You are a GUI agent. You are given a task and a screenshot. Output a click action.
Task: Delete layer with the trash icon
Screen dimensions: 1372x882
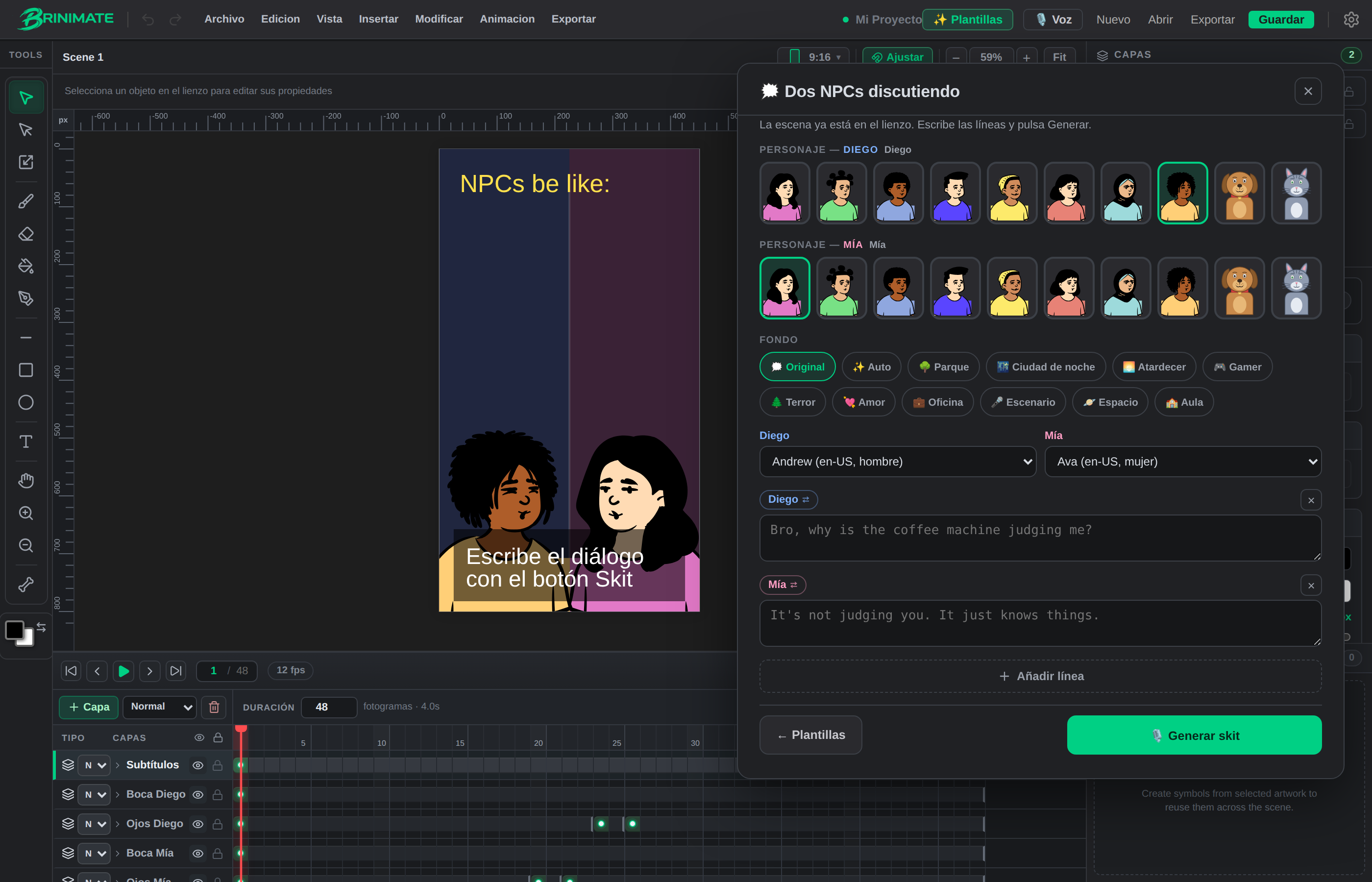tap(214, 708)
